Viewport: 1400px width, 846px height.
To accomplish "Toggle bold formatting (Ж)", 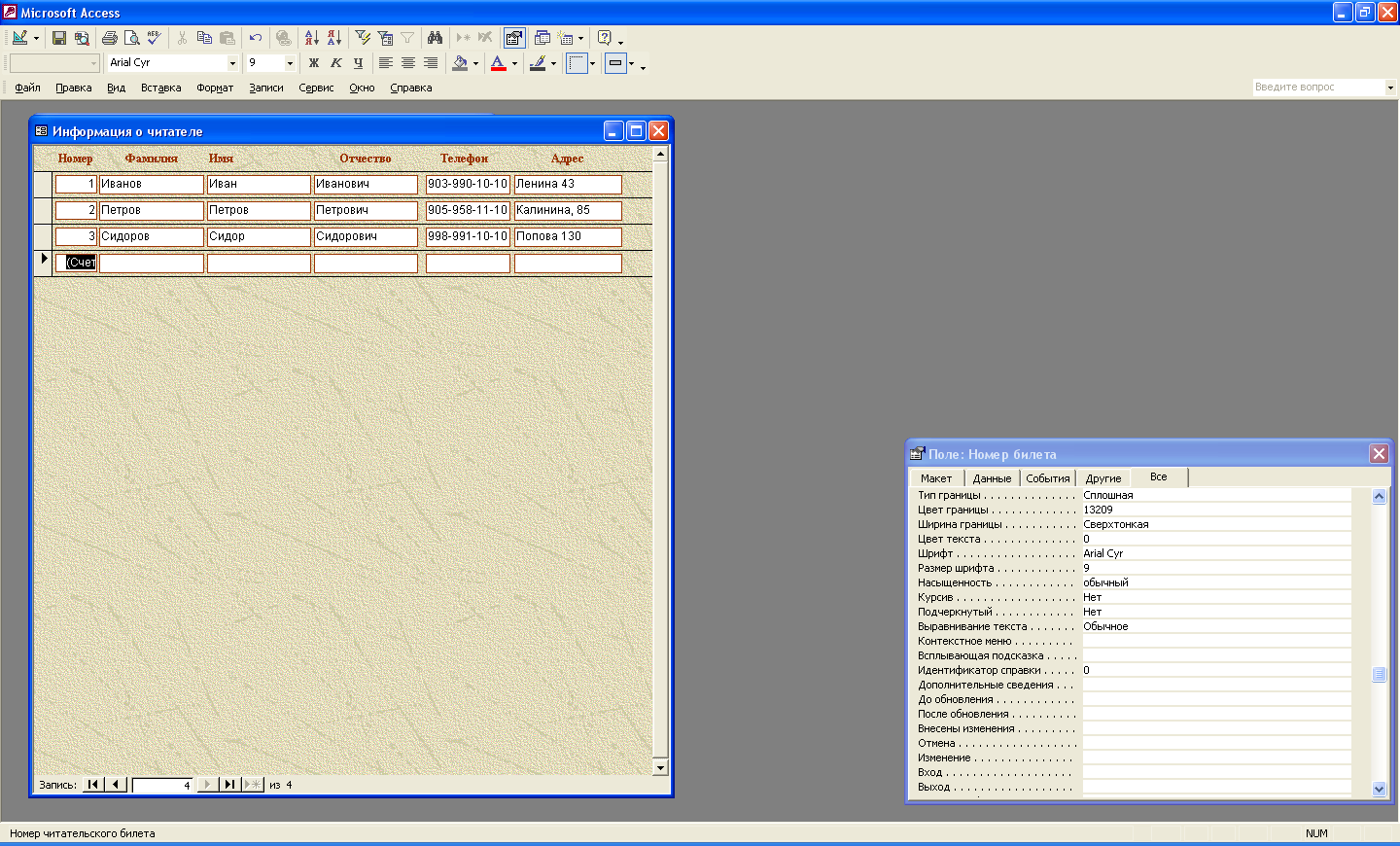I will [x=313, y=63].
